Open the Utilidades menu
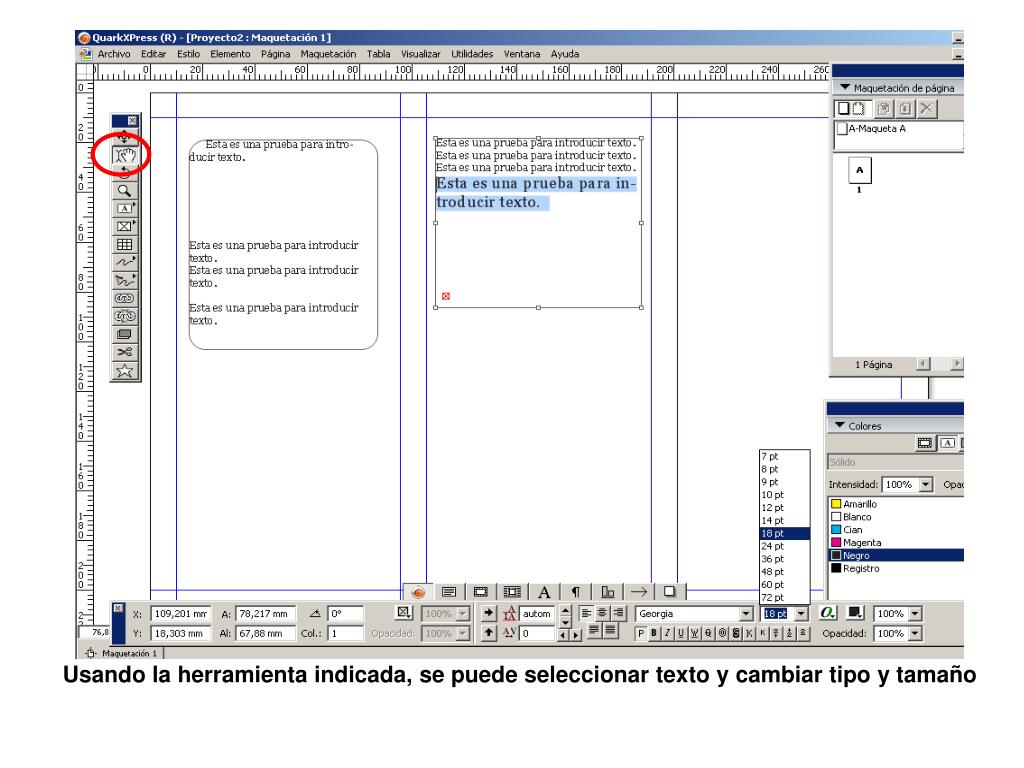Screen dimensions: 1024x768 472,54
